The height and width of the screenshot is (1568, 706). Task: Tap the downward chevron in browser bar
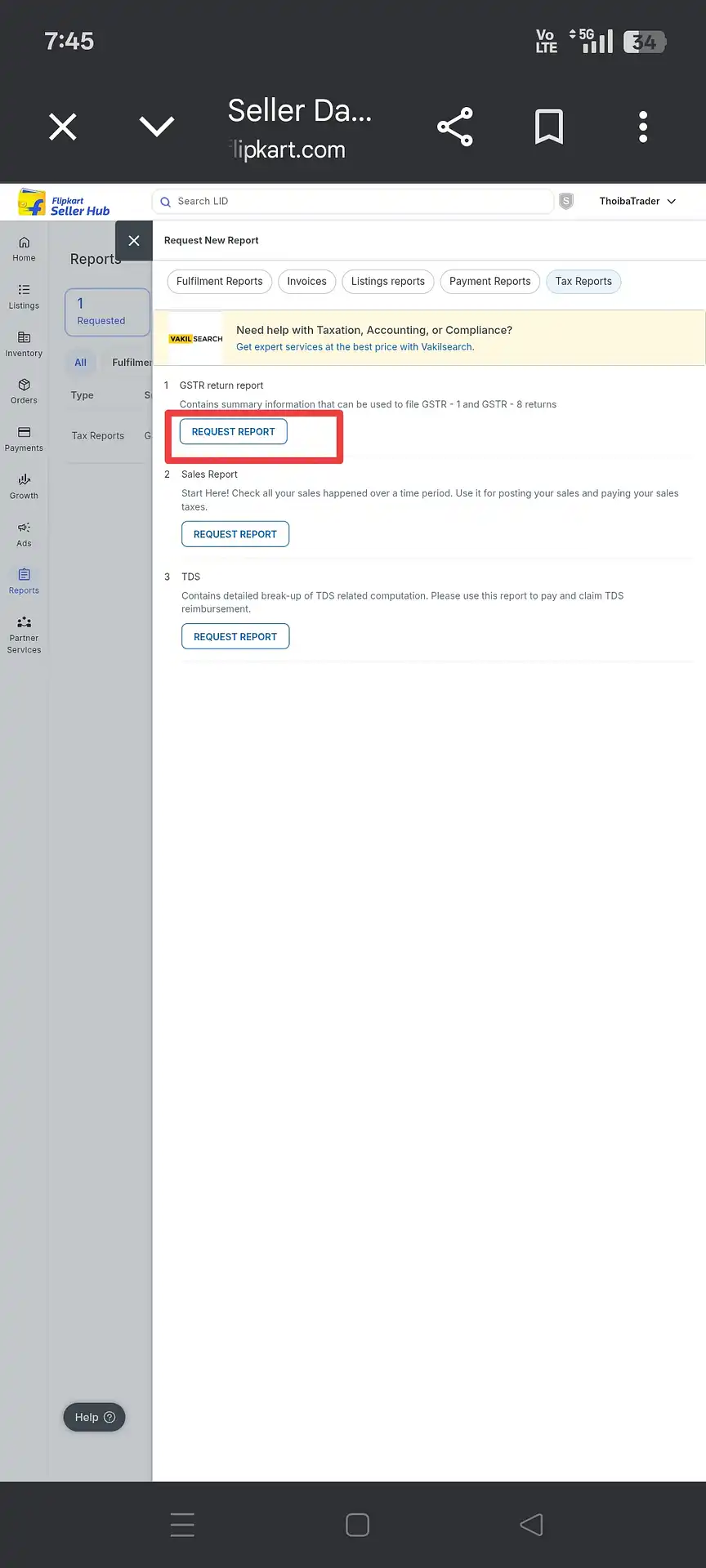pos(157,127)
